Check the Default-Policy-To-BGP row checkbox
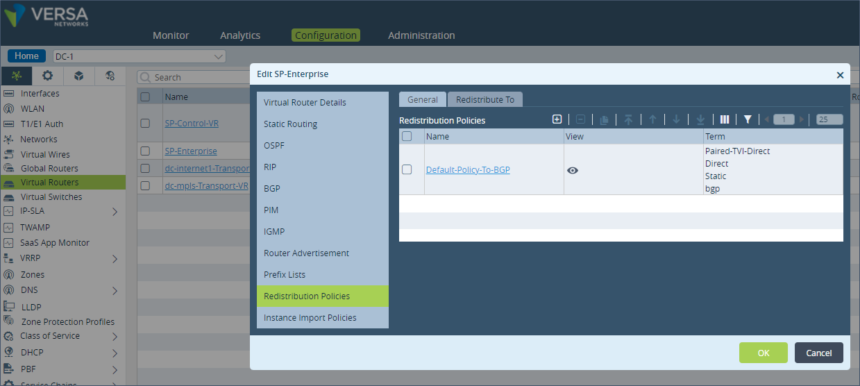Image resolution: width=860 pixels, height=386 pixels. [x=407, y=169]
